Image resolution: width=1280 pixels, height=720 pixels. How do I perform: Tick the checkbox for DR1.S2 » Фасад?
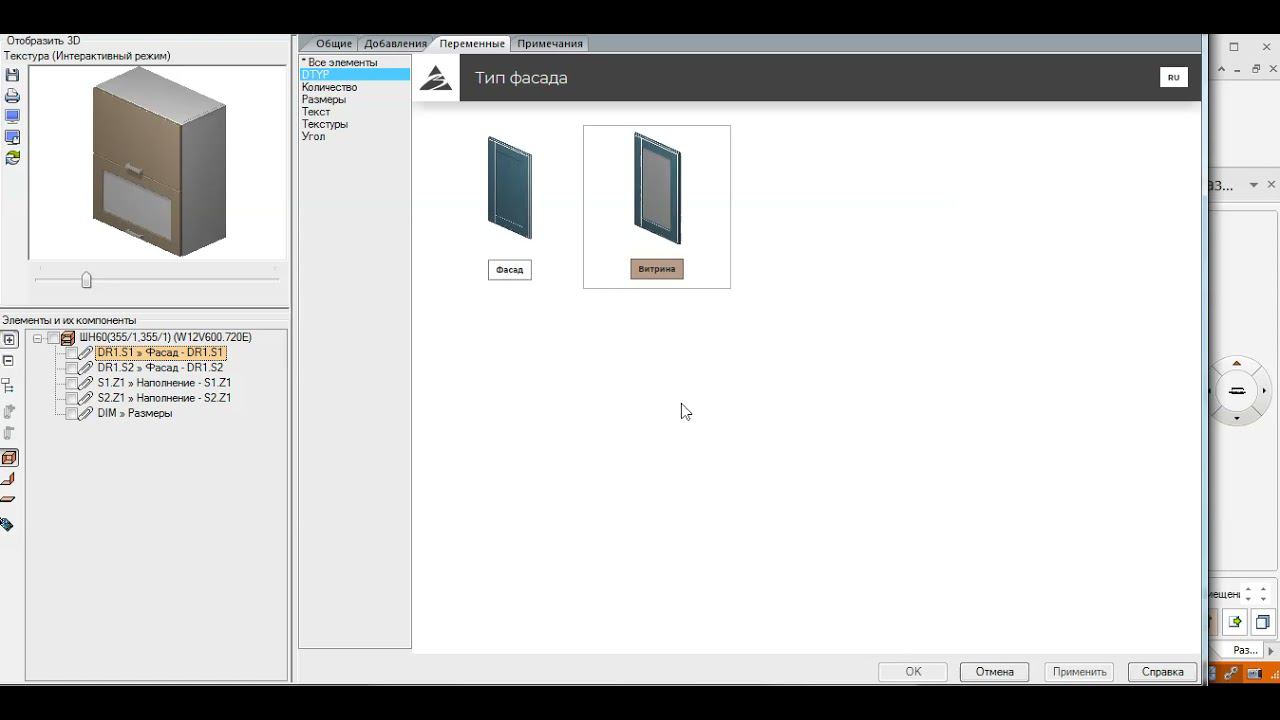pos(72,368)
